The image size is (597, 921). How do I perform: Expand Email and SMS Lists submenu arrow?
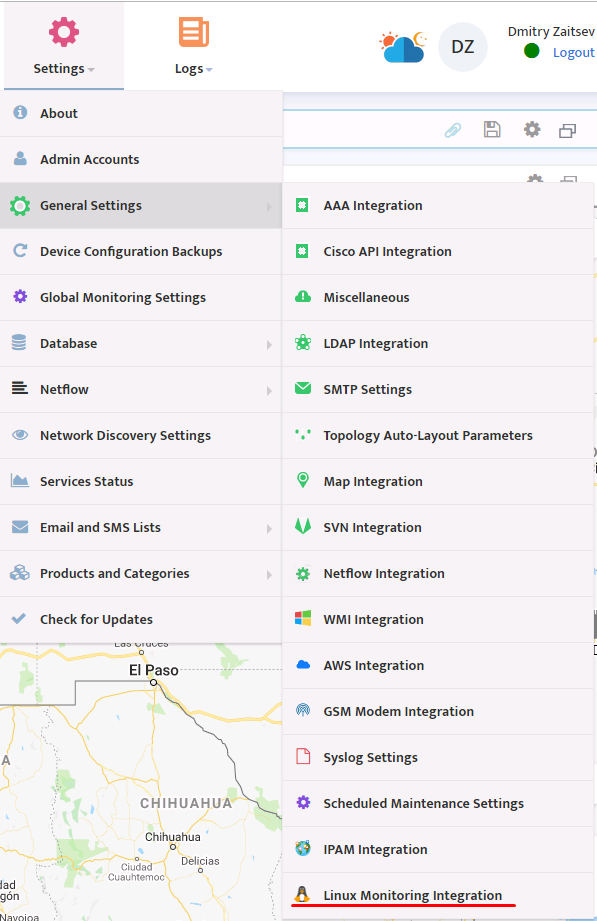tap(269, 529)
